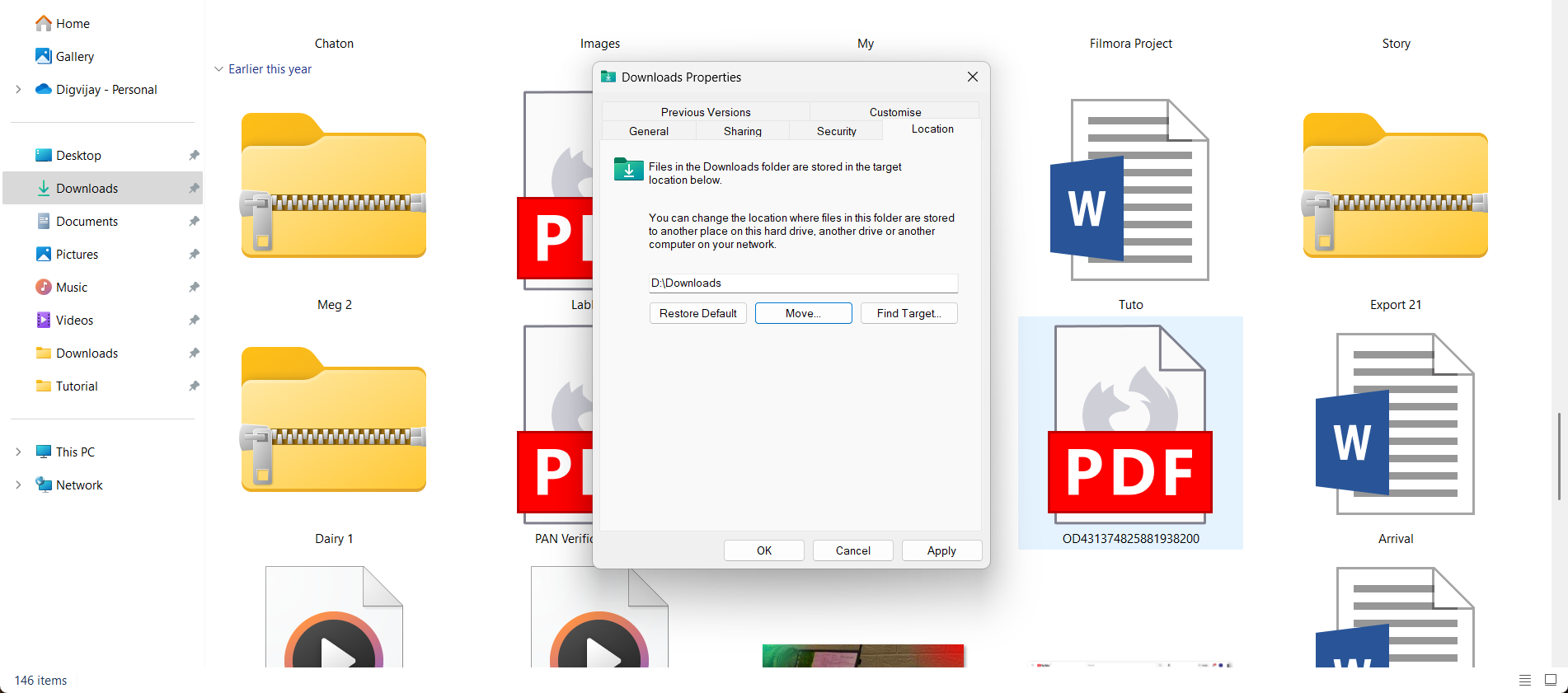Select the Music folder icon
Screen dimensions: 1568x693
(x=44, y=287)
